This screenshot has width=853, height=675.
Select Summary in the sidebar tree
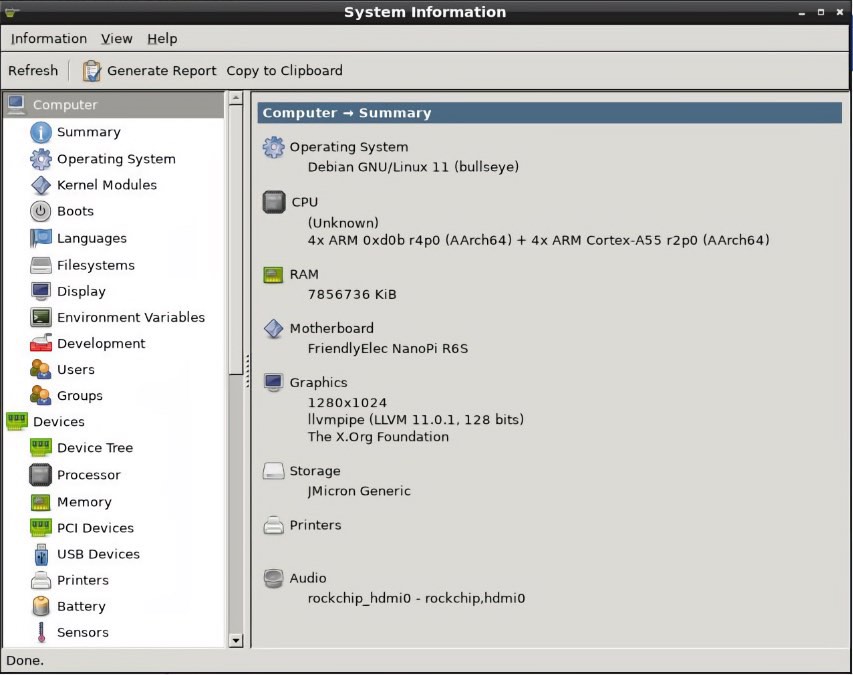(89, 132)
